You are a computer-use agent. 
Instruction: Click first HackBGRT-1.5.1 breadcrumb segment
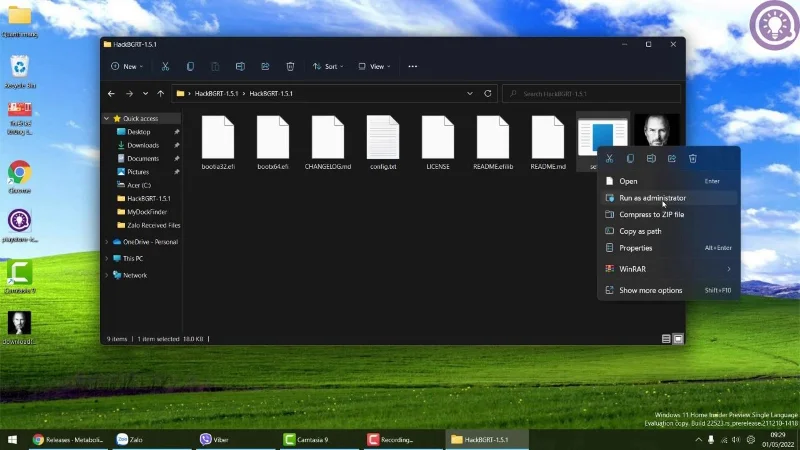(x=216, y=94)
